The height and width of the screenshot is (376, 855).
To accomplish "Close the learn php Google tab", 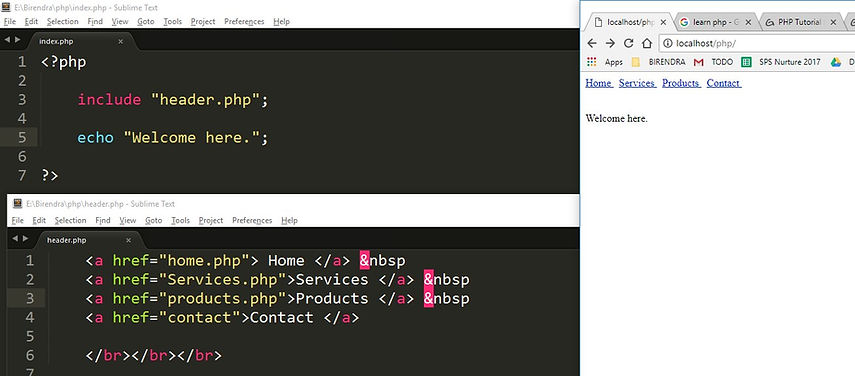I will point(748,22).
